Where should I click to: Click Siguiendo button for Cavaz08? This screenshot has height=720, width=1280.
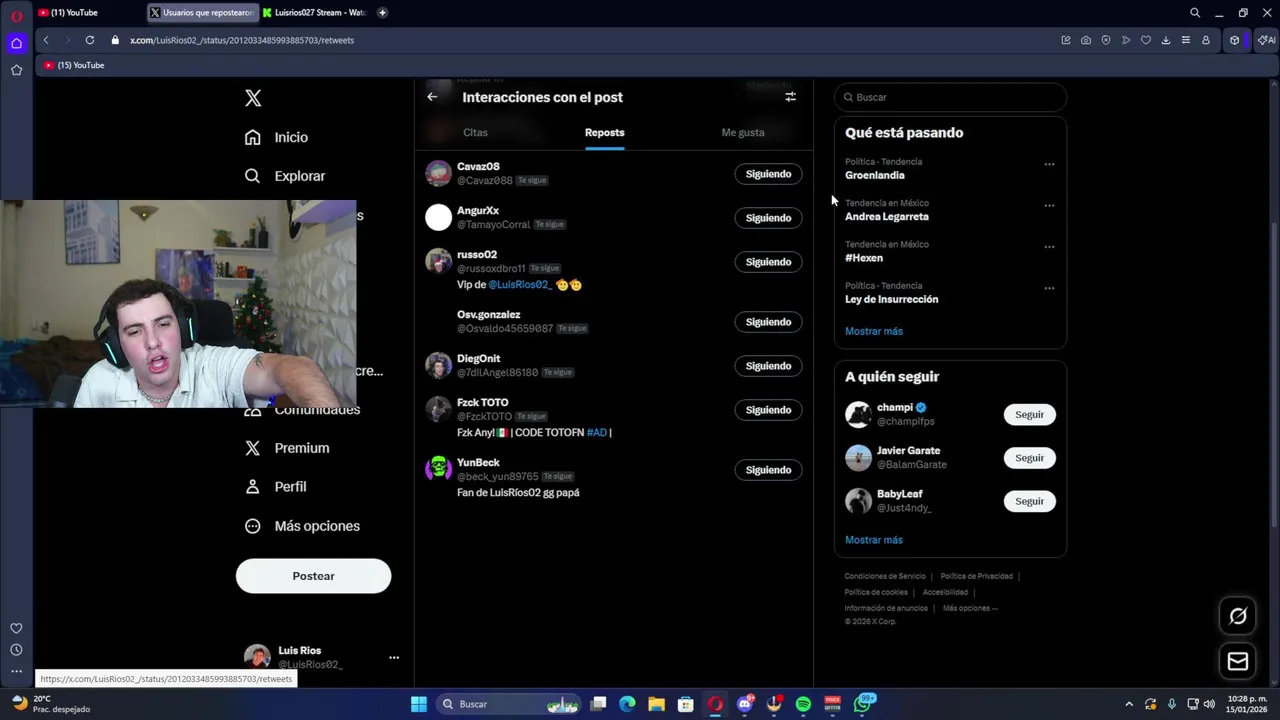768,174
